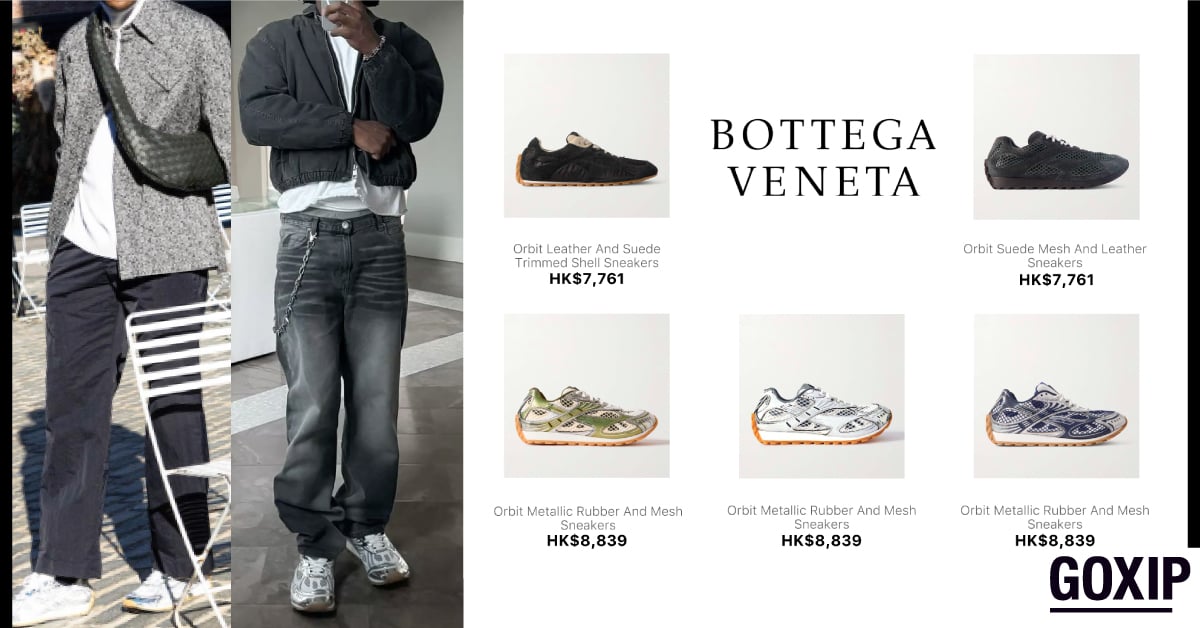Open the black Orbit Suede Mesh sneaker thumbnail
The width and height of the screenshot is (1200, 628).
tap(1056, 137)
